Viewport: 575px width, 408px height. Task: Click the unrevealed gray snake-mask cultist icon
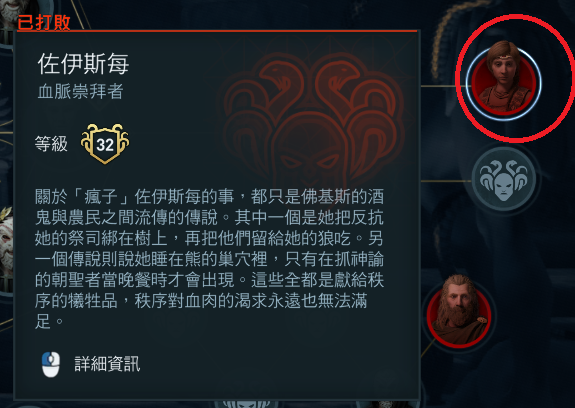point(504,179)
